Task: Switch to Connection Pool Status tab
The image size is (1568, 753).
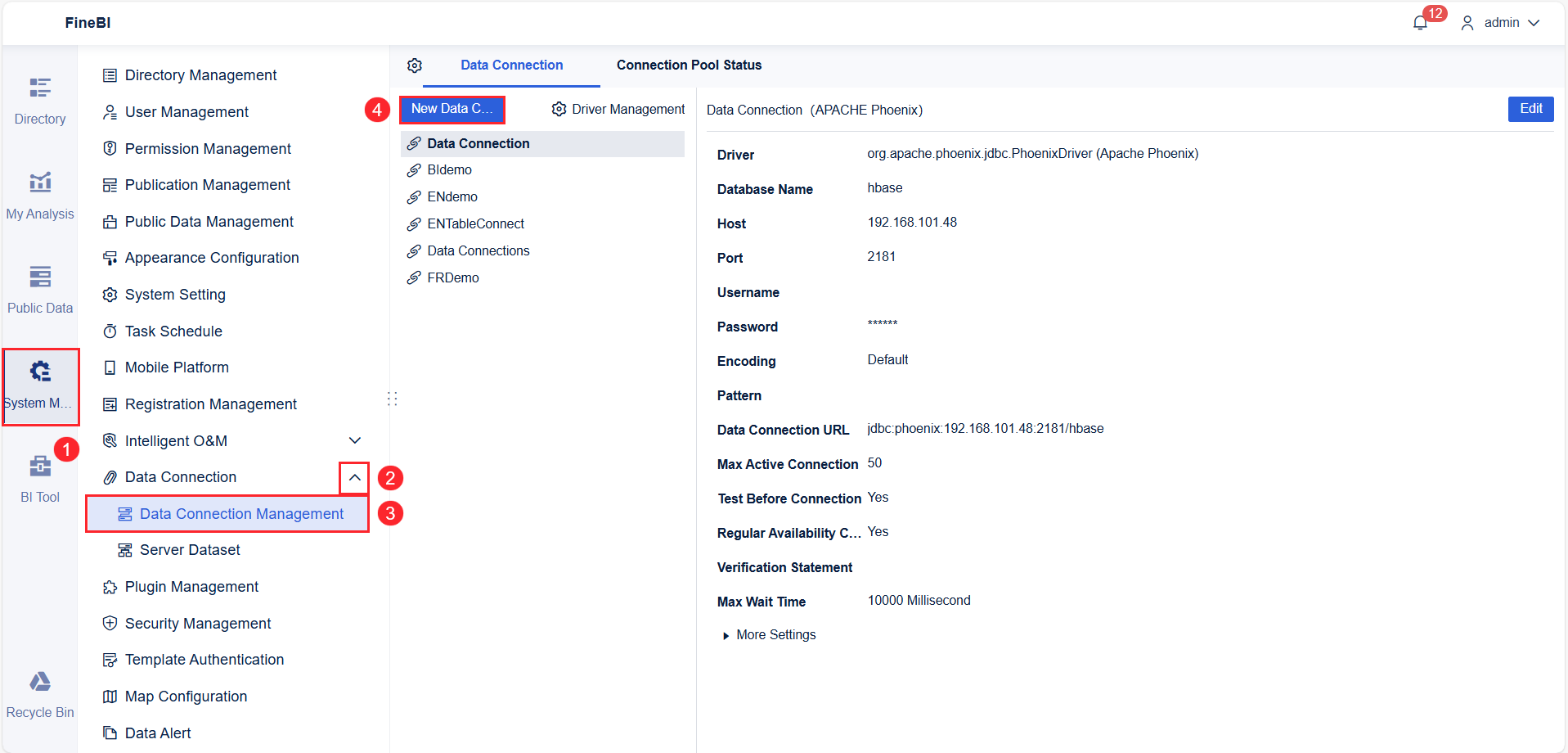Action: (689, 65)
